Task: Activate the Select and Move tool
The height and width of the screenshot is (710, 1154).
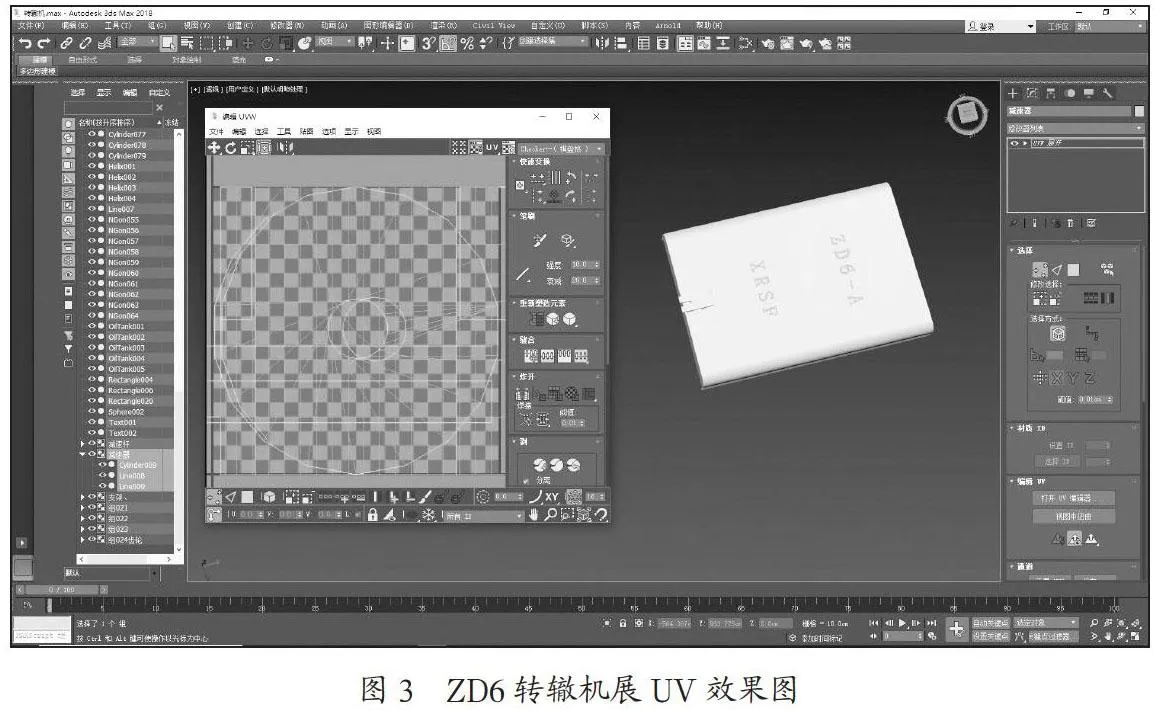Action: pos(248,43)
